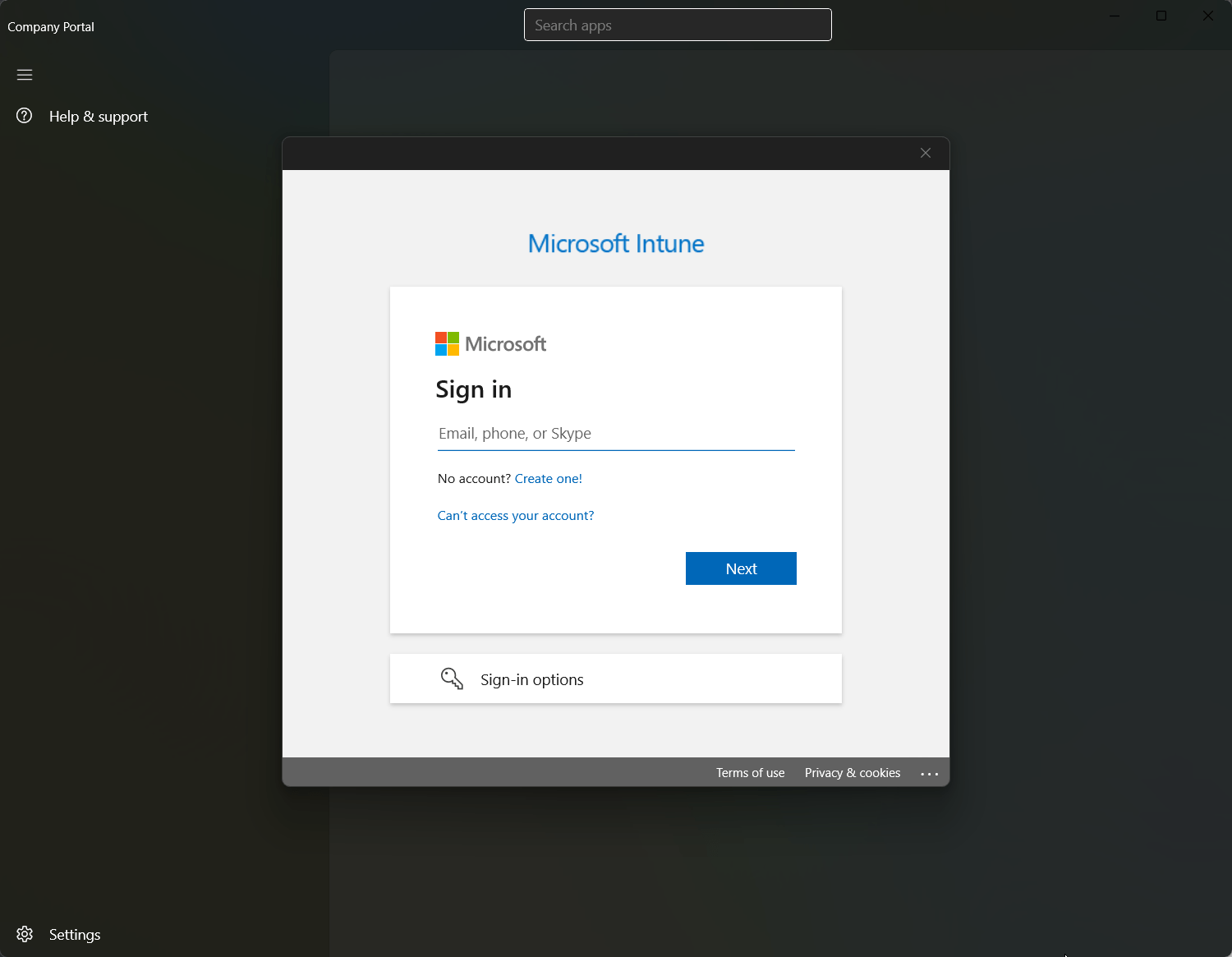
Task: Close the sign-in dialog
Action: 926,153
